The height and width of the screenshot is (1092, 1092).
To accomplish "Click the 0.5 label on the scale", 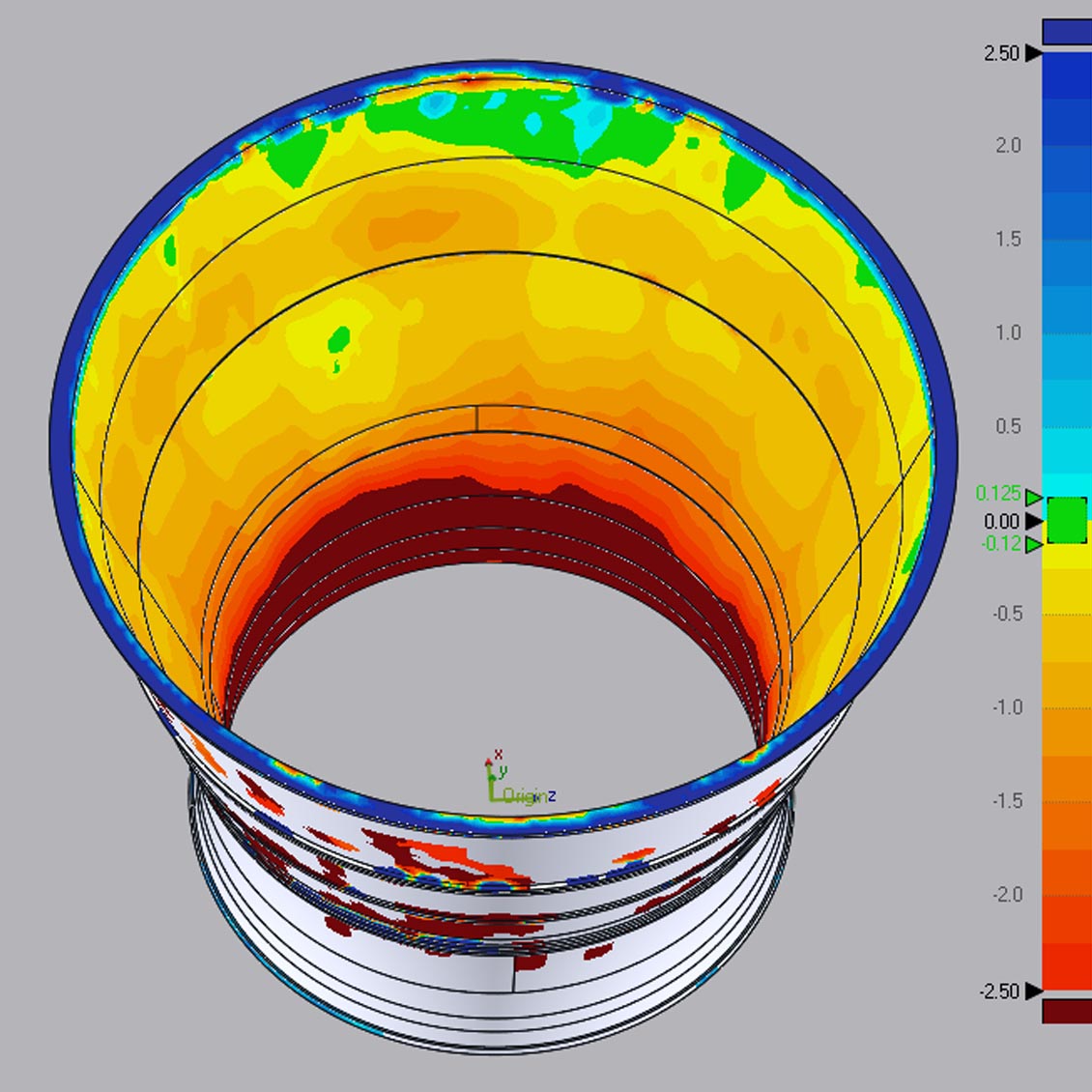I will (1008, 426).
